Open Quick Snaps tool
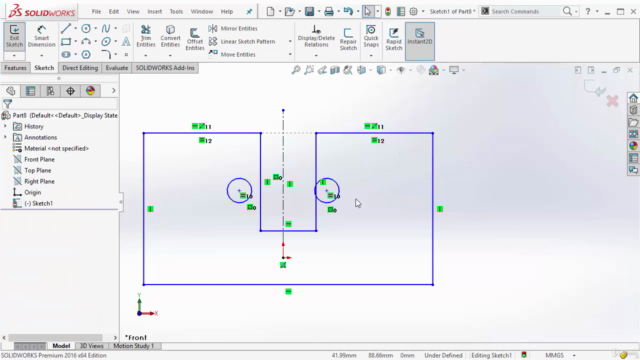 tap(371, 36)
